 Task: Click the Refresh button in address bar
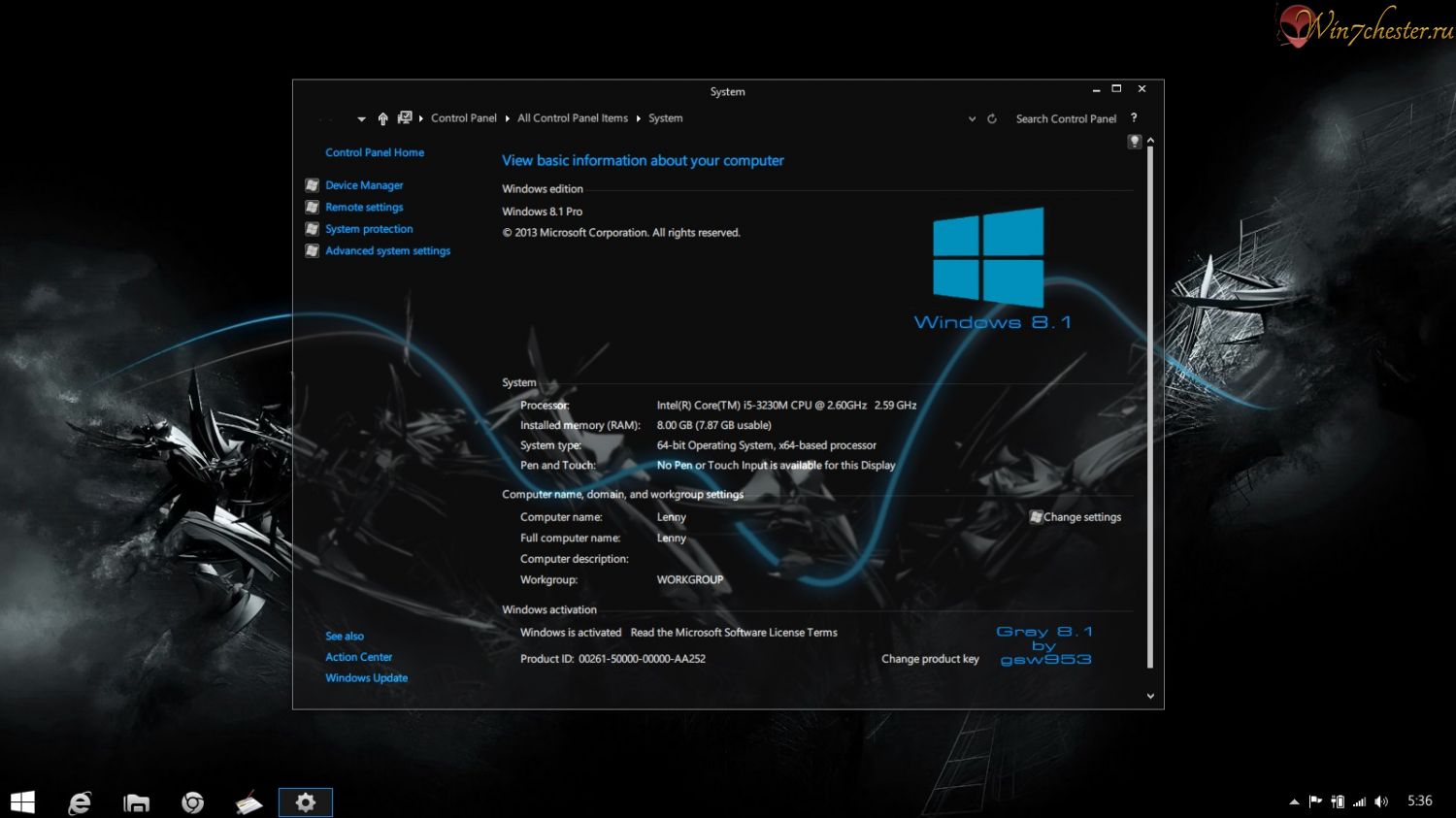point(992,119)
